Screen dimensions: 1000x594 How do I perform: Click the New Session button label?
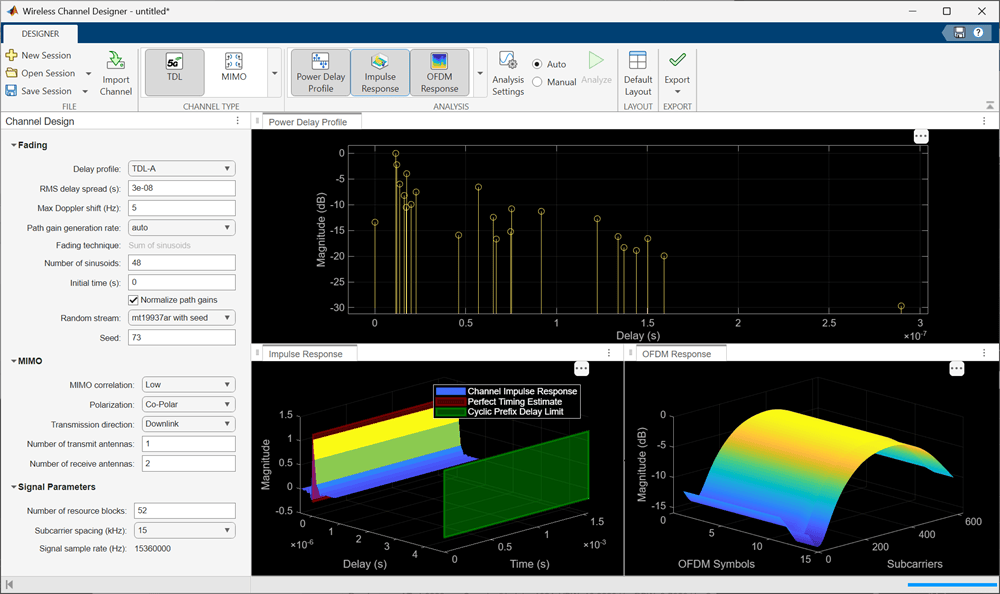46,56
